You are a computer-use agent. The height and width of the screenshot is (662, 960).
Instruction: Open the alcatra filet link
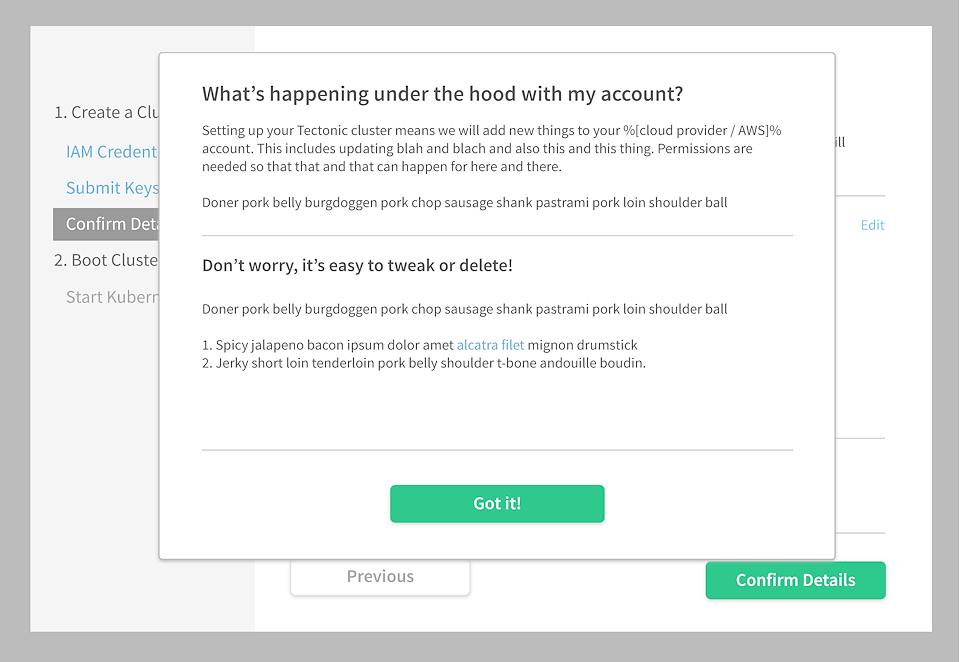pos(490,345)
